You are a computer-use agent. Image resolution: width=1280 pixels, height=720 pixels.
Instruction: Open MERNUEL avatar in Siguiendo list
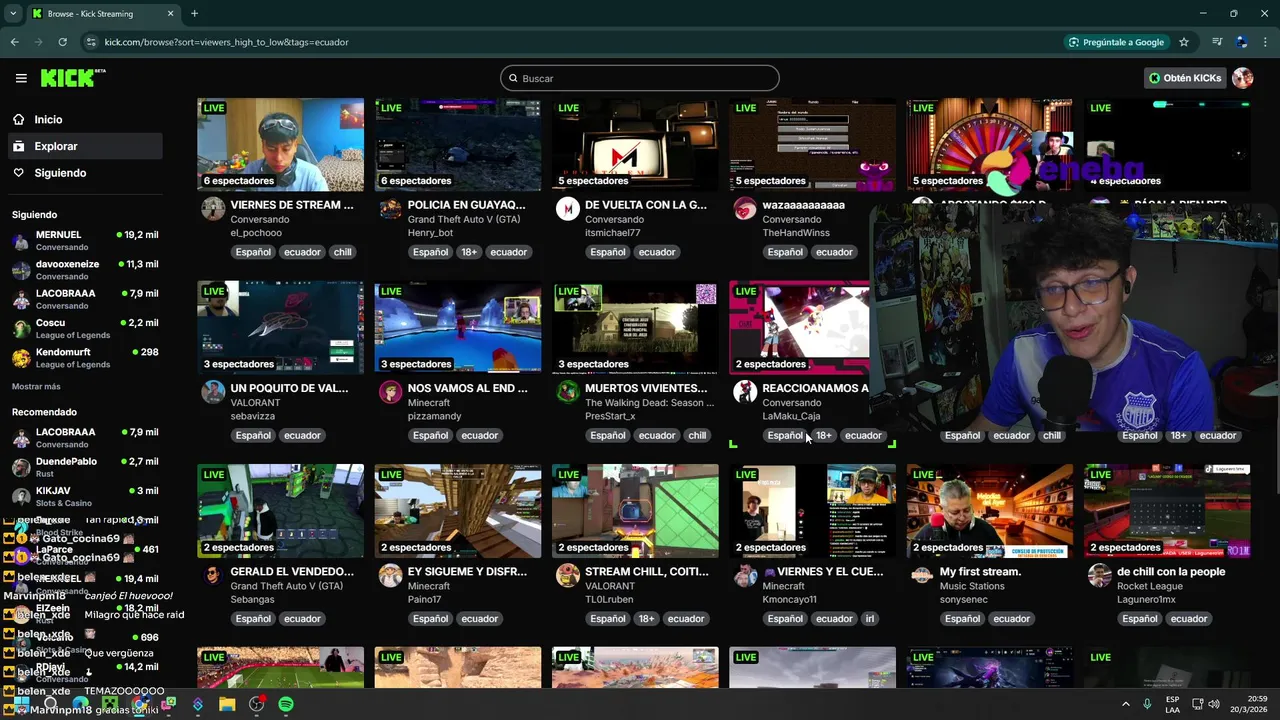tap(21, 240)
